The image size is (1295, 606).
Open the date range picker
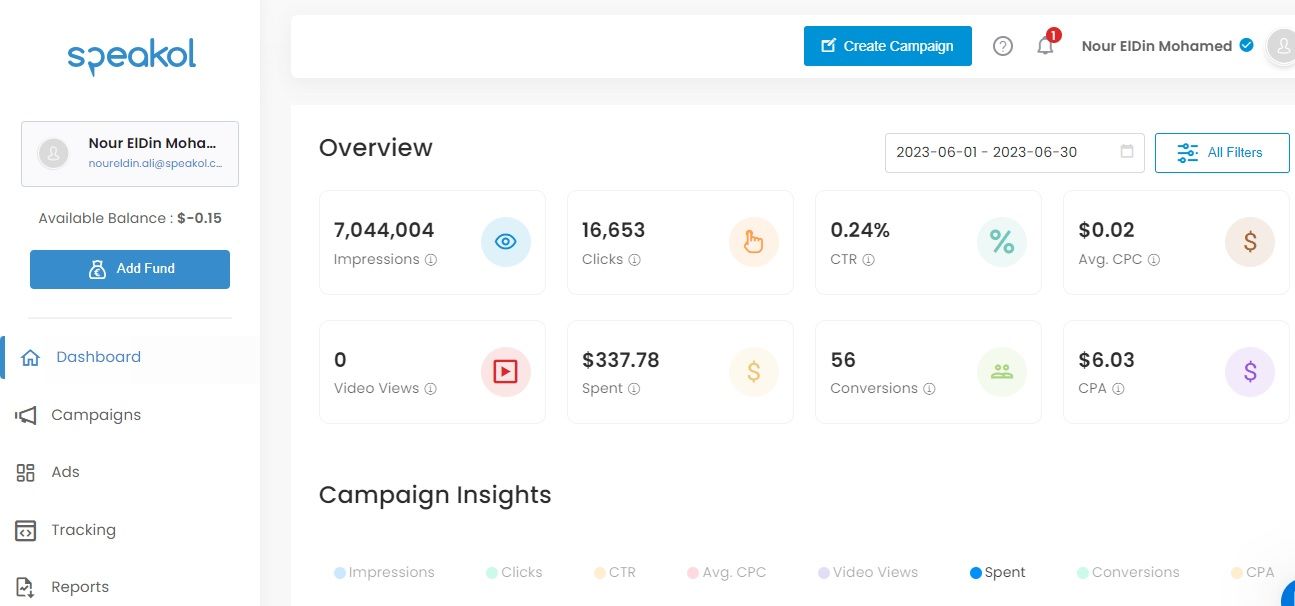coord(1013,152)
